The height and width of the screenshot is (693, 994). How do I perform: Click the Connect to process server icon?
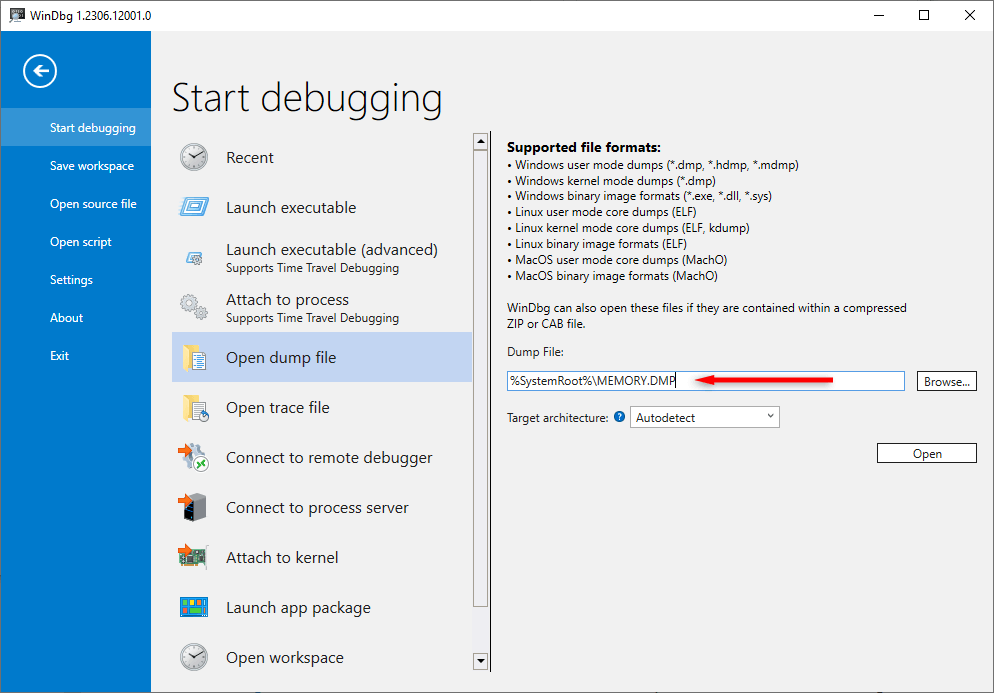tap(193, 507)
